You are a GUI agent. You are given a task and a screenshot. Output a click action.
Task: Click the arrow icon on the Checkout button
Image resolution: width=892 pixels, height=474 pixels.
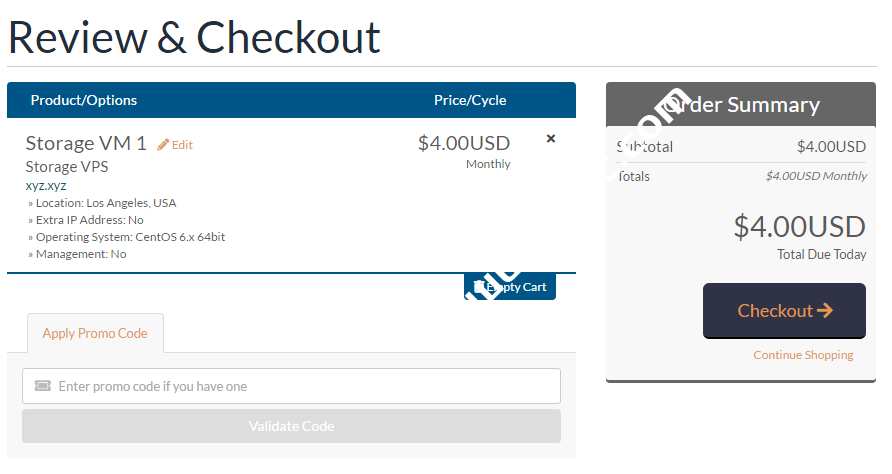tap(825, 311)
